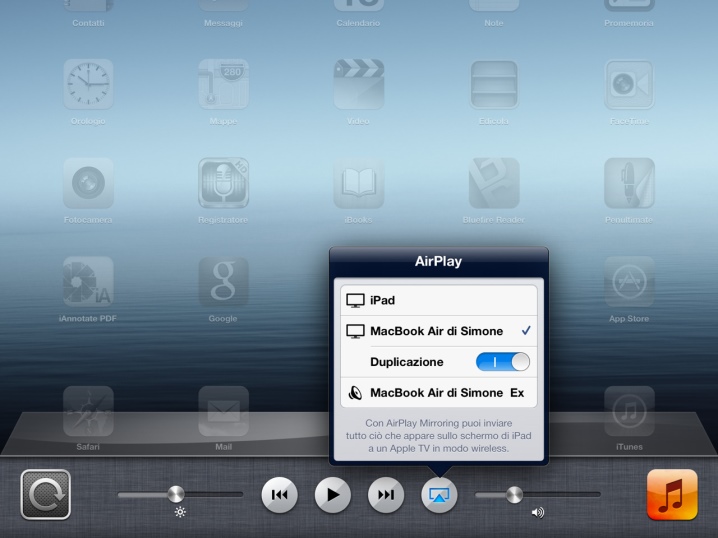This screenshot has height=538, width=718.
Task: Adjust the brightness slider knob
Action: pos(176,495)
